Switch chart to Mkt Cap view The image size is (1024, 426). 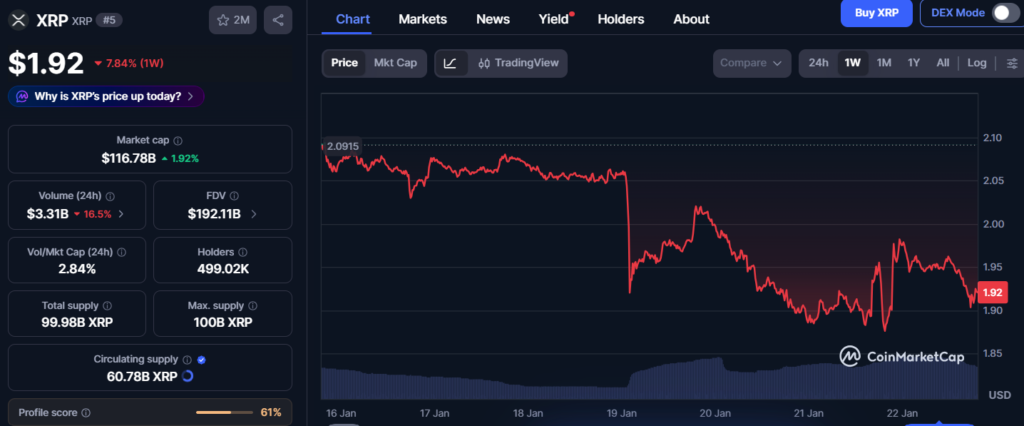(395, 63)
